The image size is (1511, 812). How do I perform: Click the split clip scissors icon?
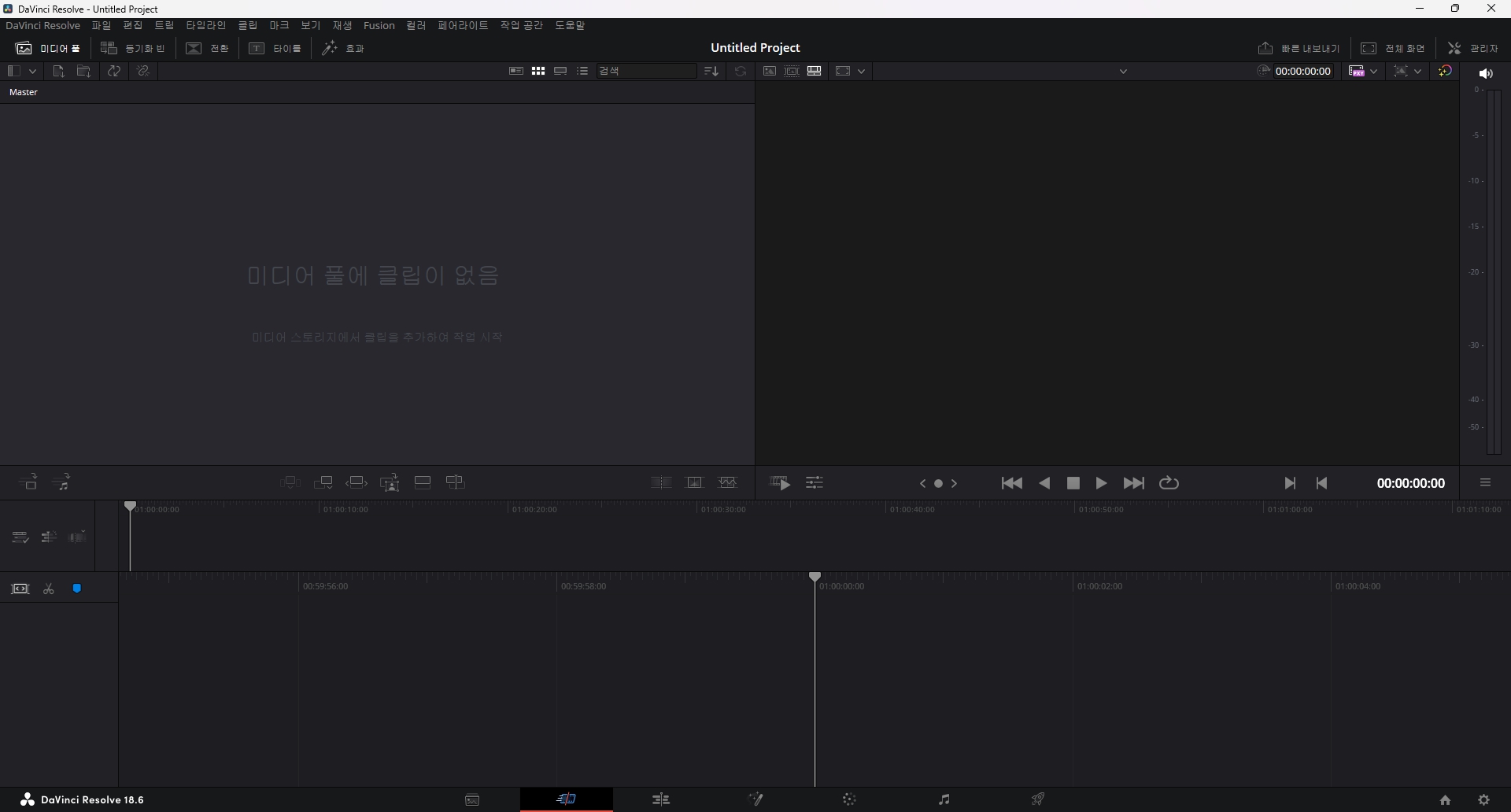point(49,589)
